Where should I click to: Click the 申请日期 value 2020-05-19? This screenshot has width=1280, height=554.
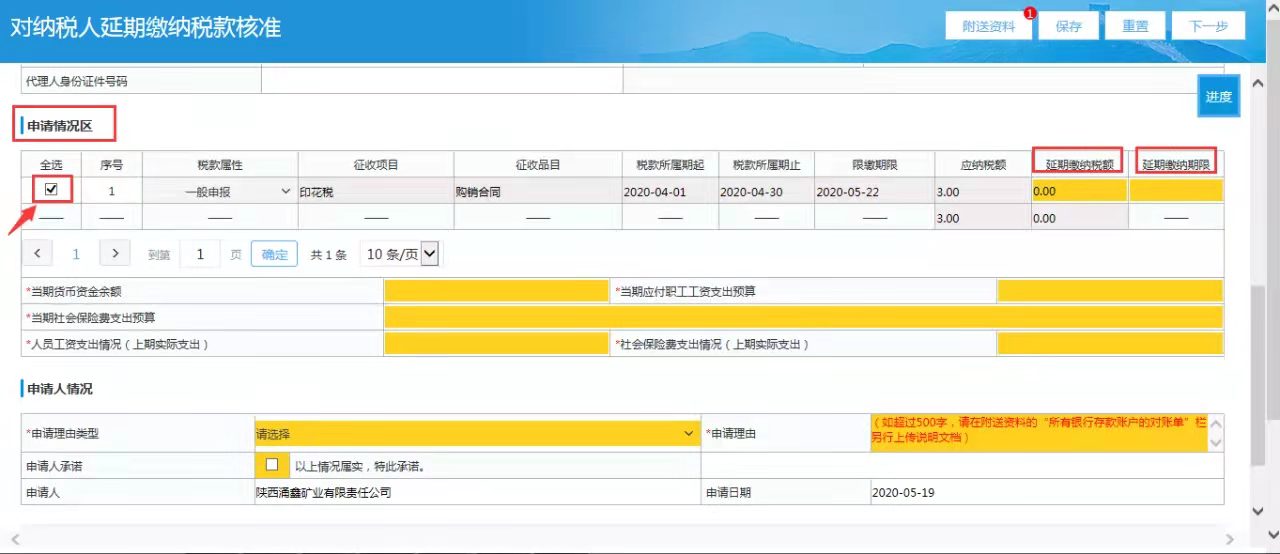tap(903, 493)
